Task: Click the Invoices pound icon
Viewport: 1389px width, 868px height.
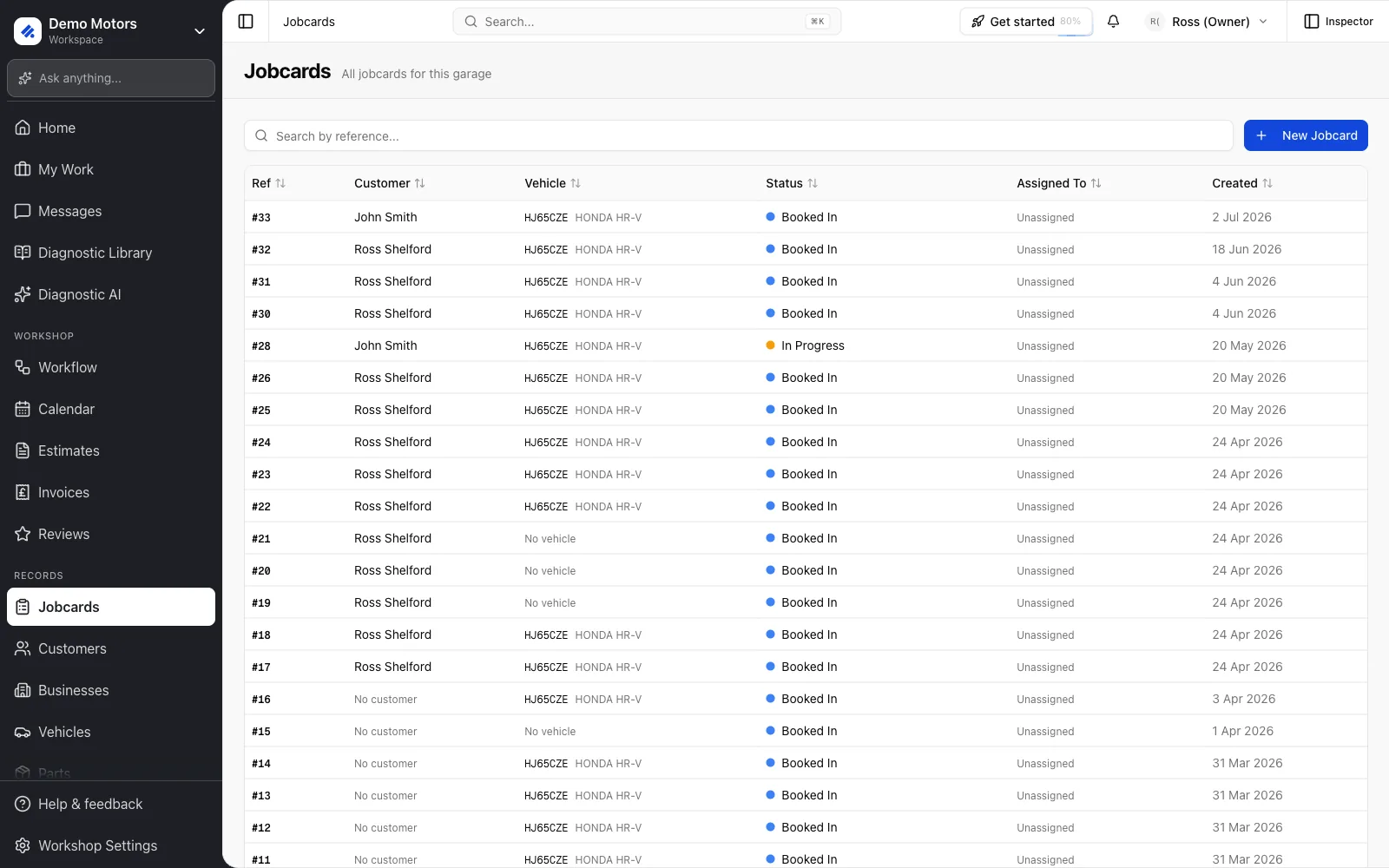Action: pos(23,492)
